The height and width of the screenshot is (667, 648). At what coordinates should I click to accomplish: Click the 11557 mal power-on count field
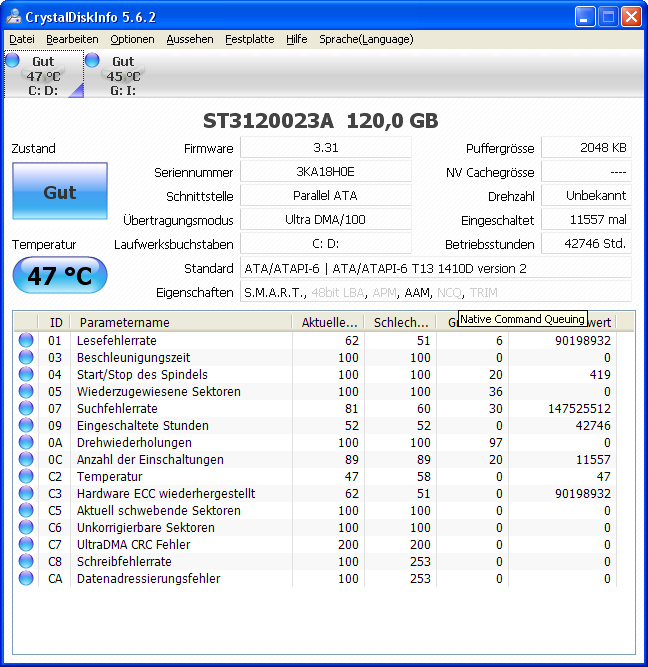pos(586,219)
